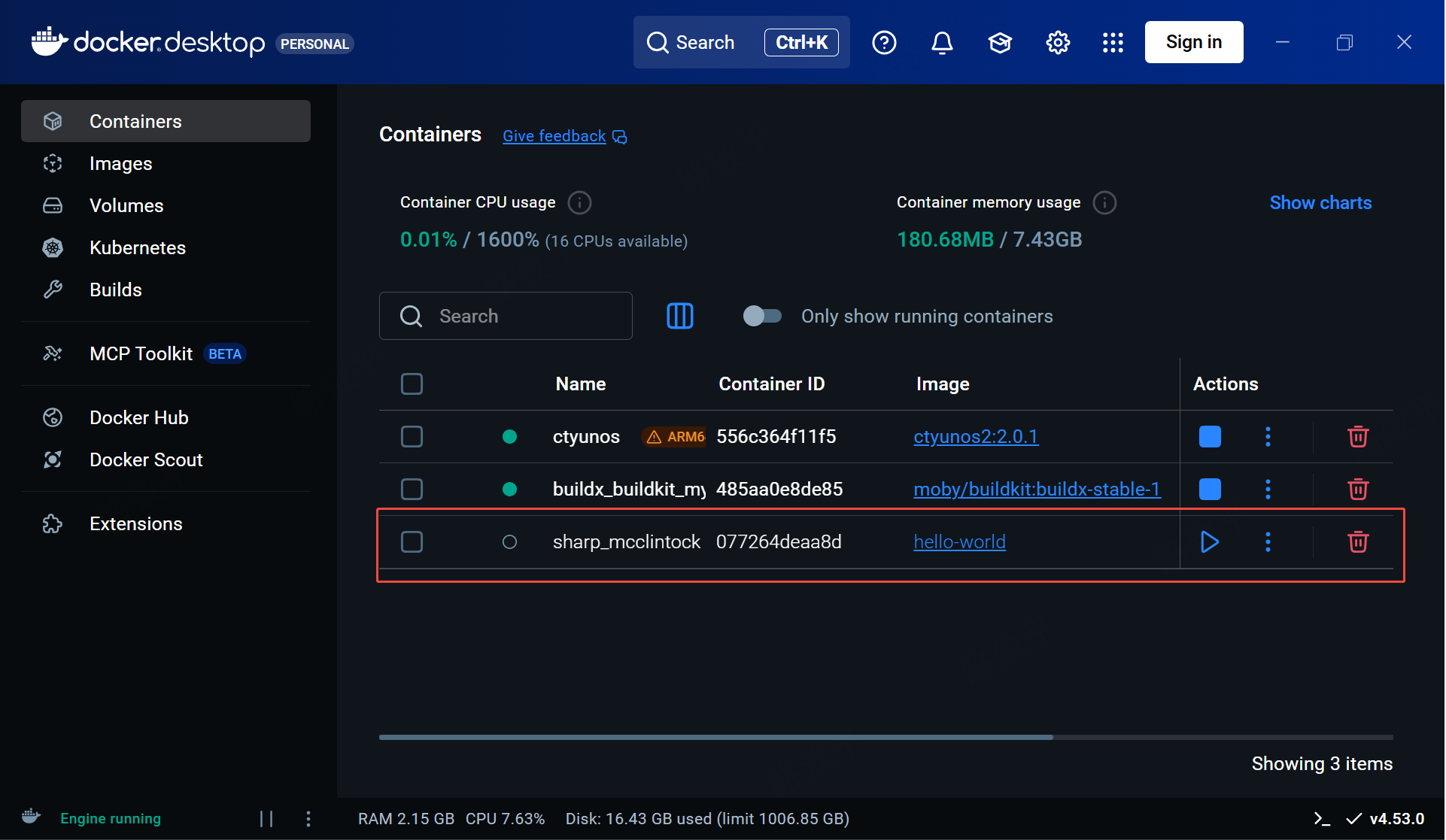This screenshot has width=1446, height=840.
Task: Open more actions for sharp_mcclintock container
Action: point(1268,541)
